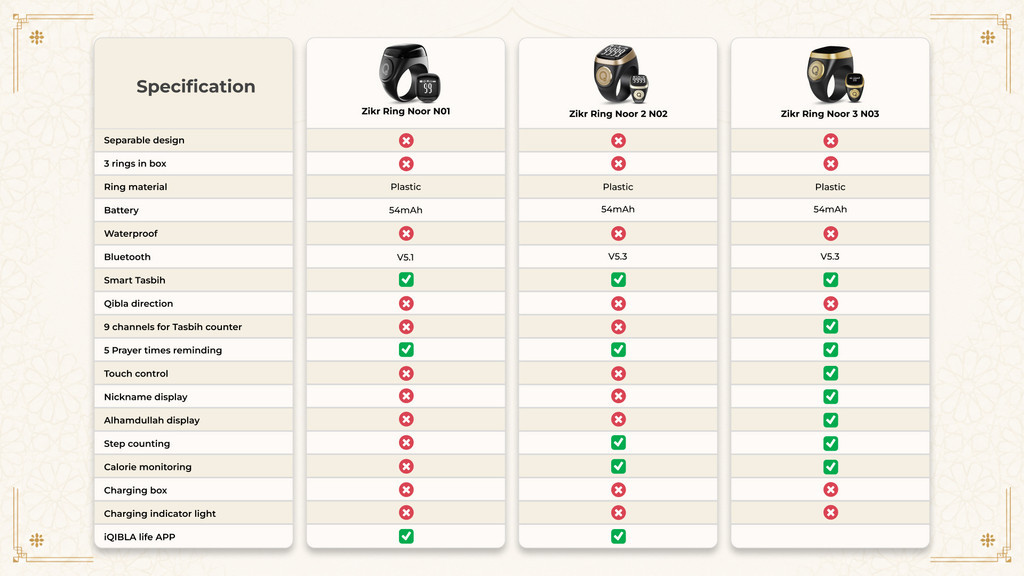1024x576 pixels.
Task: Click the Zikr Ring Noor N01 title
Action: click(x=406, y=111)
